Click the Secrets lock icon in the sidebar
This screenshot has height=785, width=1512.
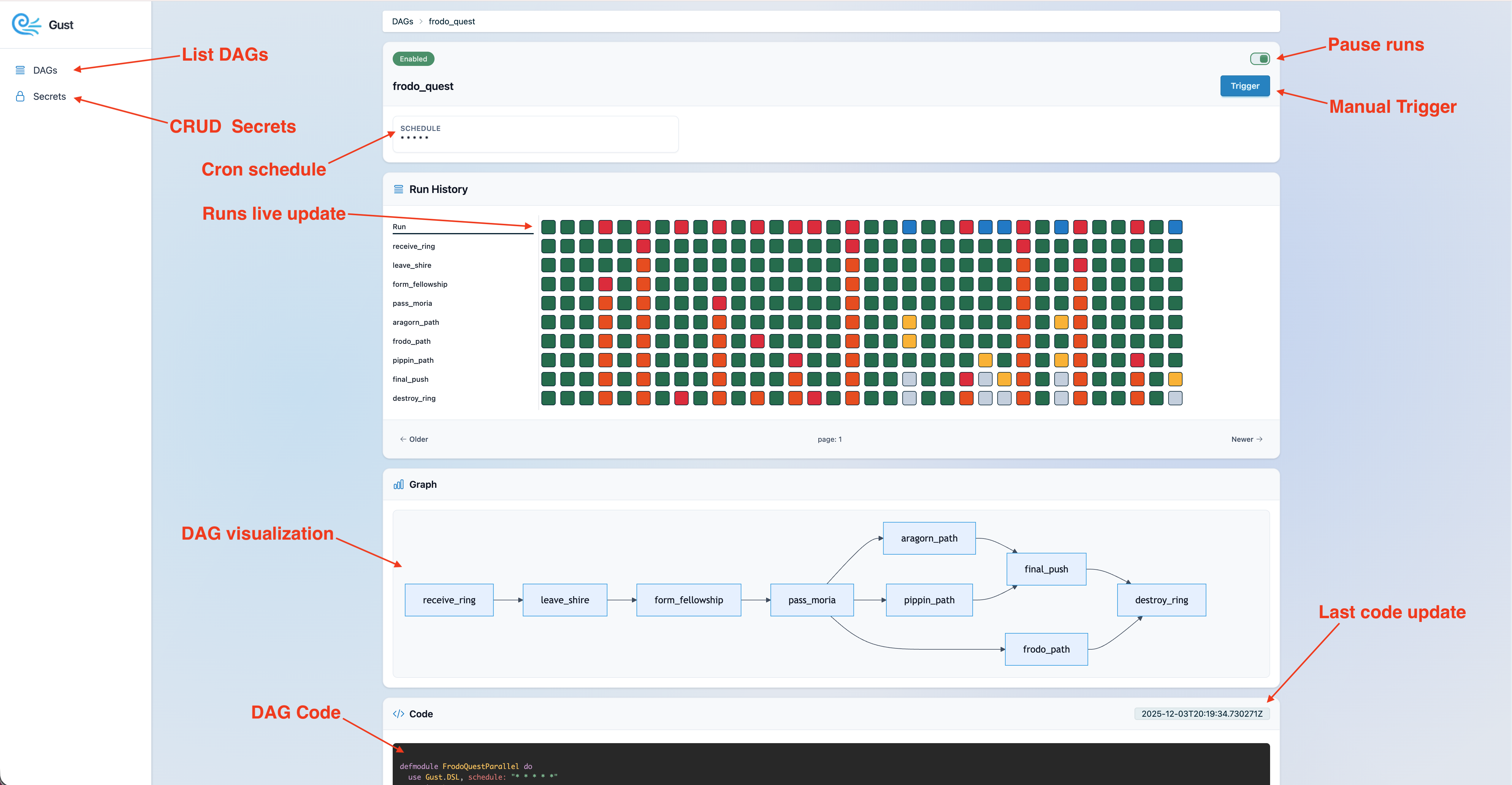point(20,96)
